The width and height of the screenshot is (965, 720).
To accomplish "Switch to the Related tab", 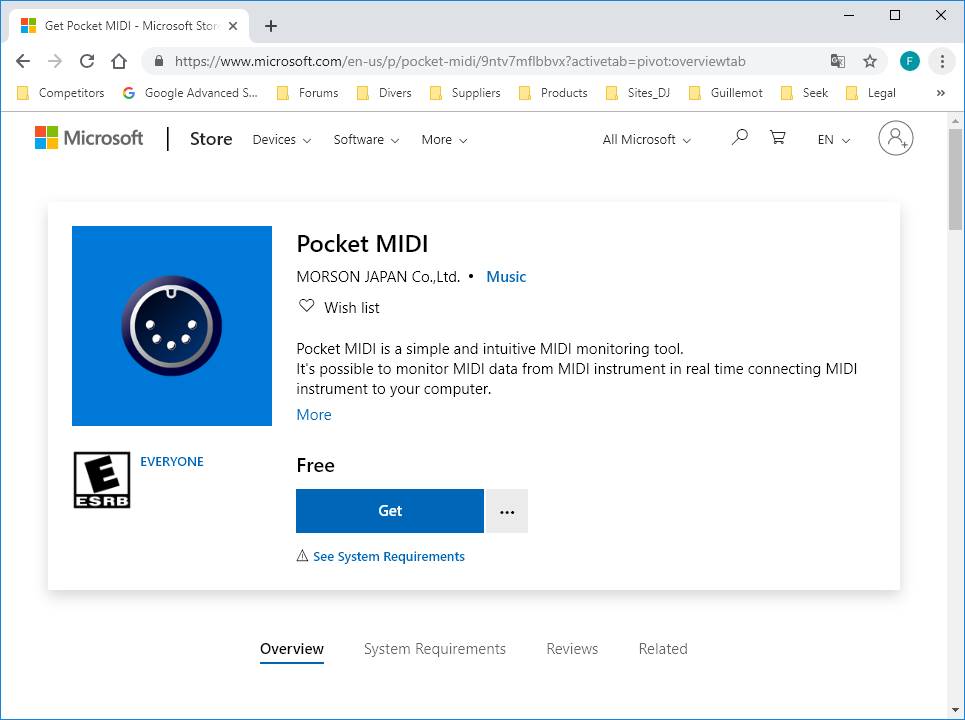I will pyautogui.click(x=663, y=649).
